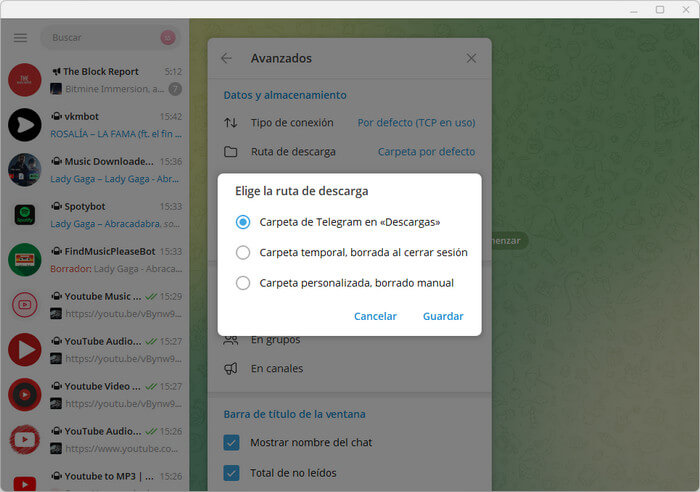Open Por defecto (TCP en uso) setting

[416, 122]
